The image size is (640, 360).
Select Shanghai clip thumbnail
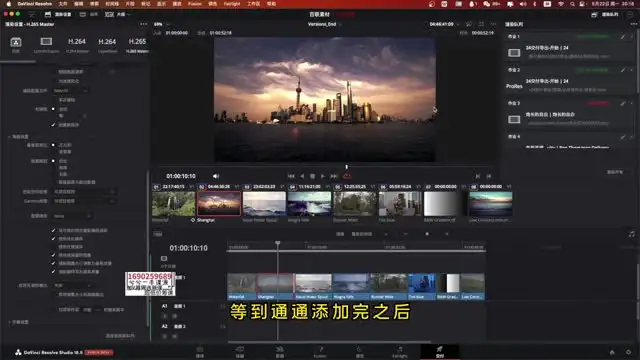(x=219, y=204)
